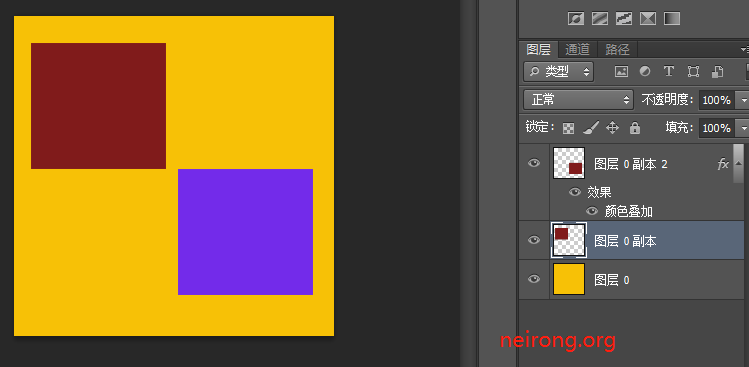Click the fx icon on 图层 0 副本 2

(723, 164)
